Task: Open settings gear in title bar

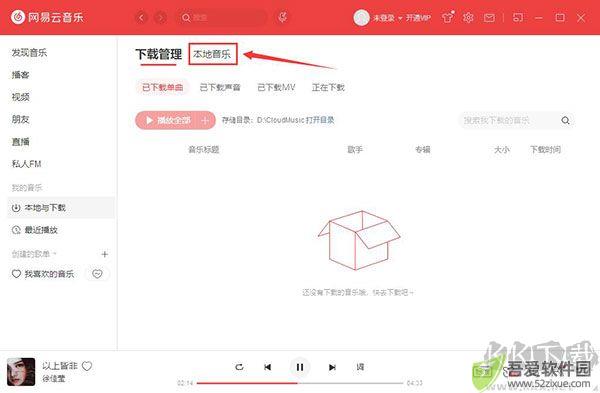Action: [x=468, y=18]
